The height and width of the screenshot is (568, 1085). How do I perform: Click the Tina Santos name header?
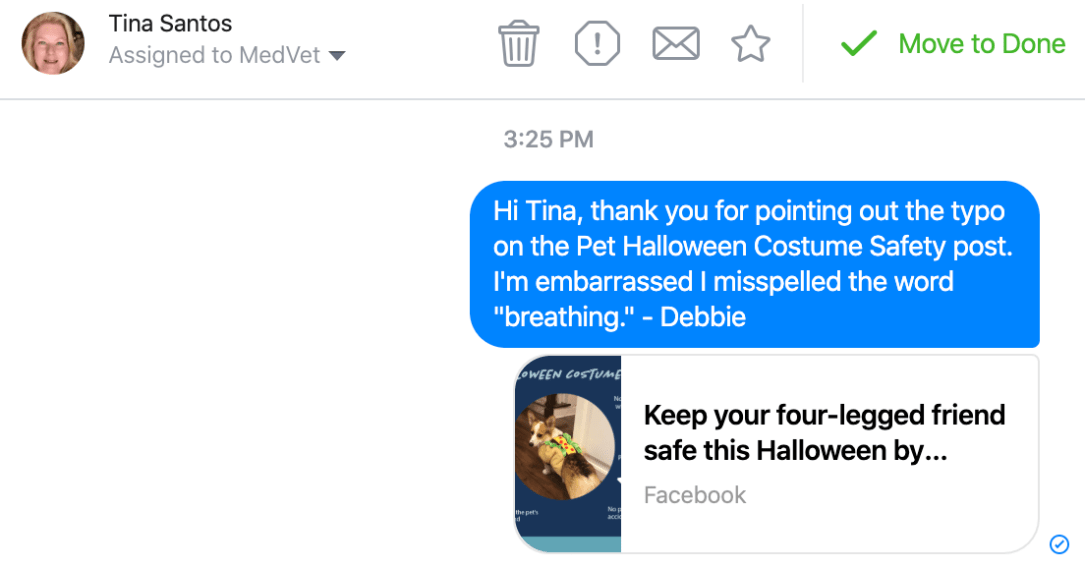point(170,24)
